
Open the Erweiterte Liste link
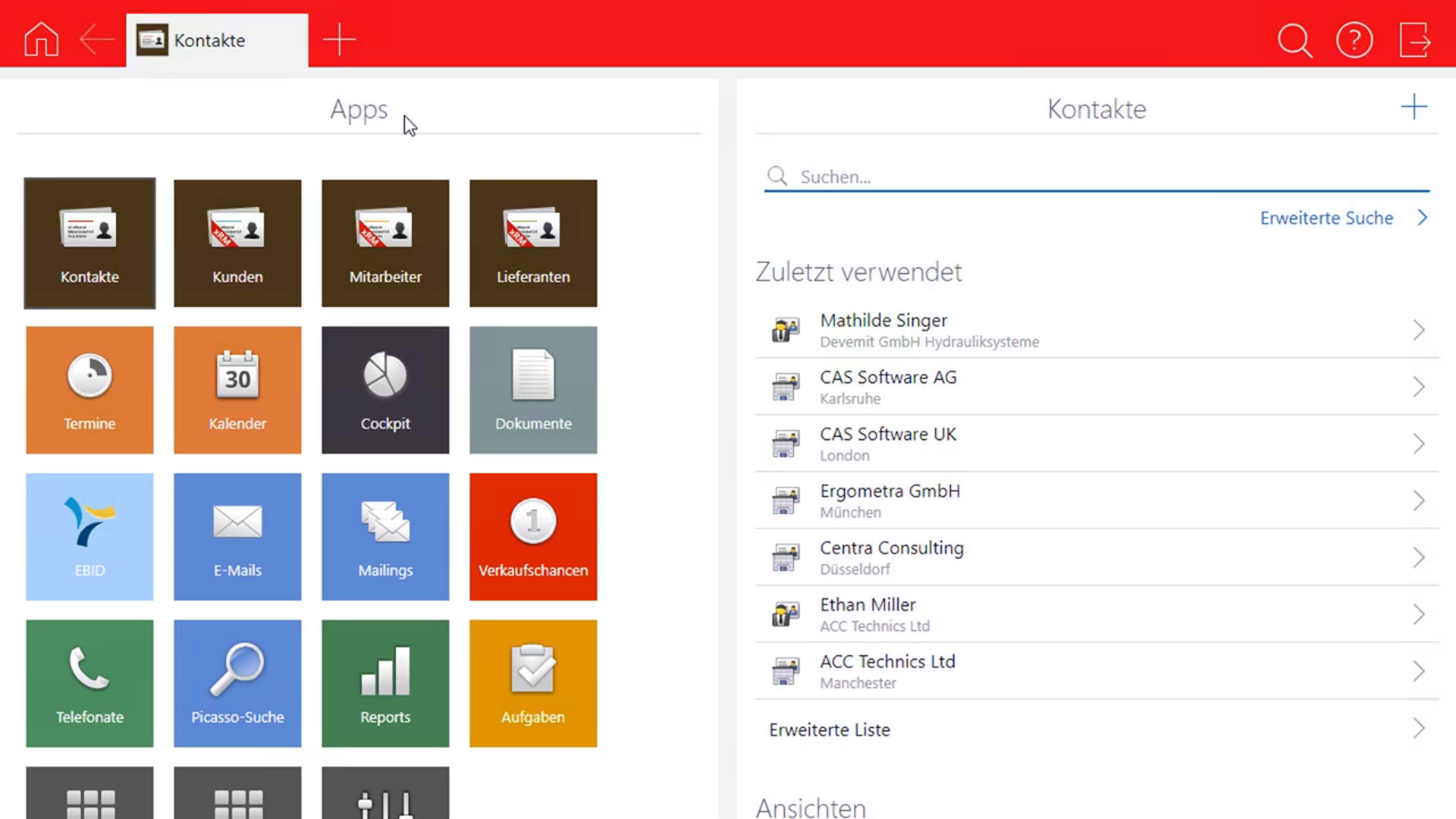(x=1097, y=729)
